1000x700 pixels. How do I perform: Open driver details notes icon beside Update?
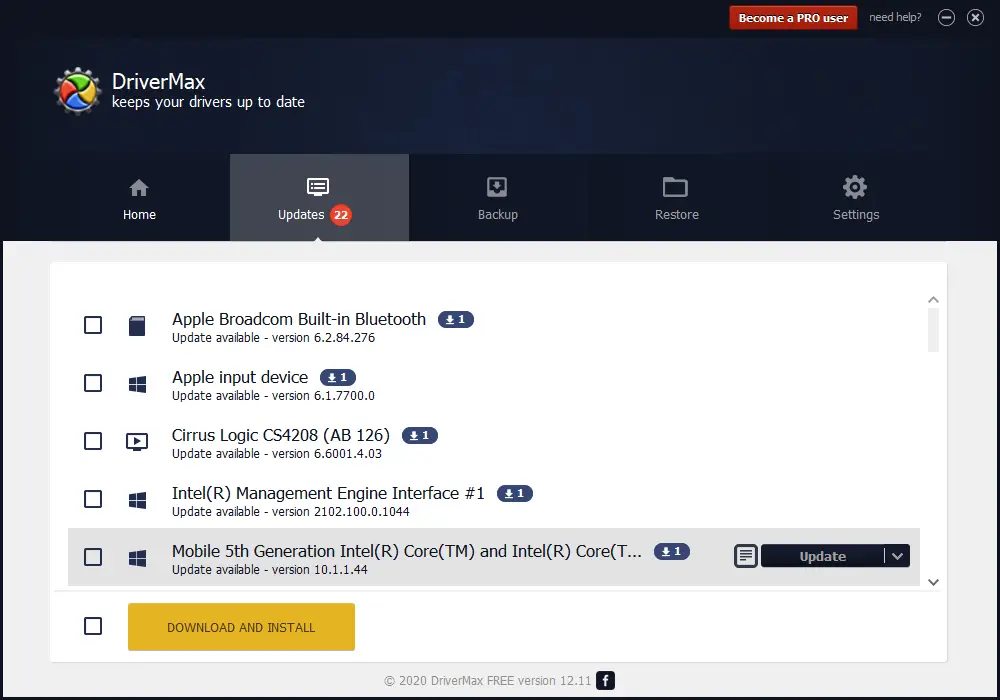[x=746, y=556]
